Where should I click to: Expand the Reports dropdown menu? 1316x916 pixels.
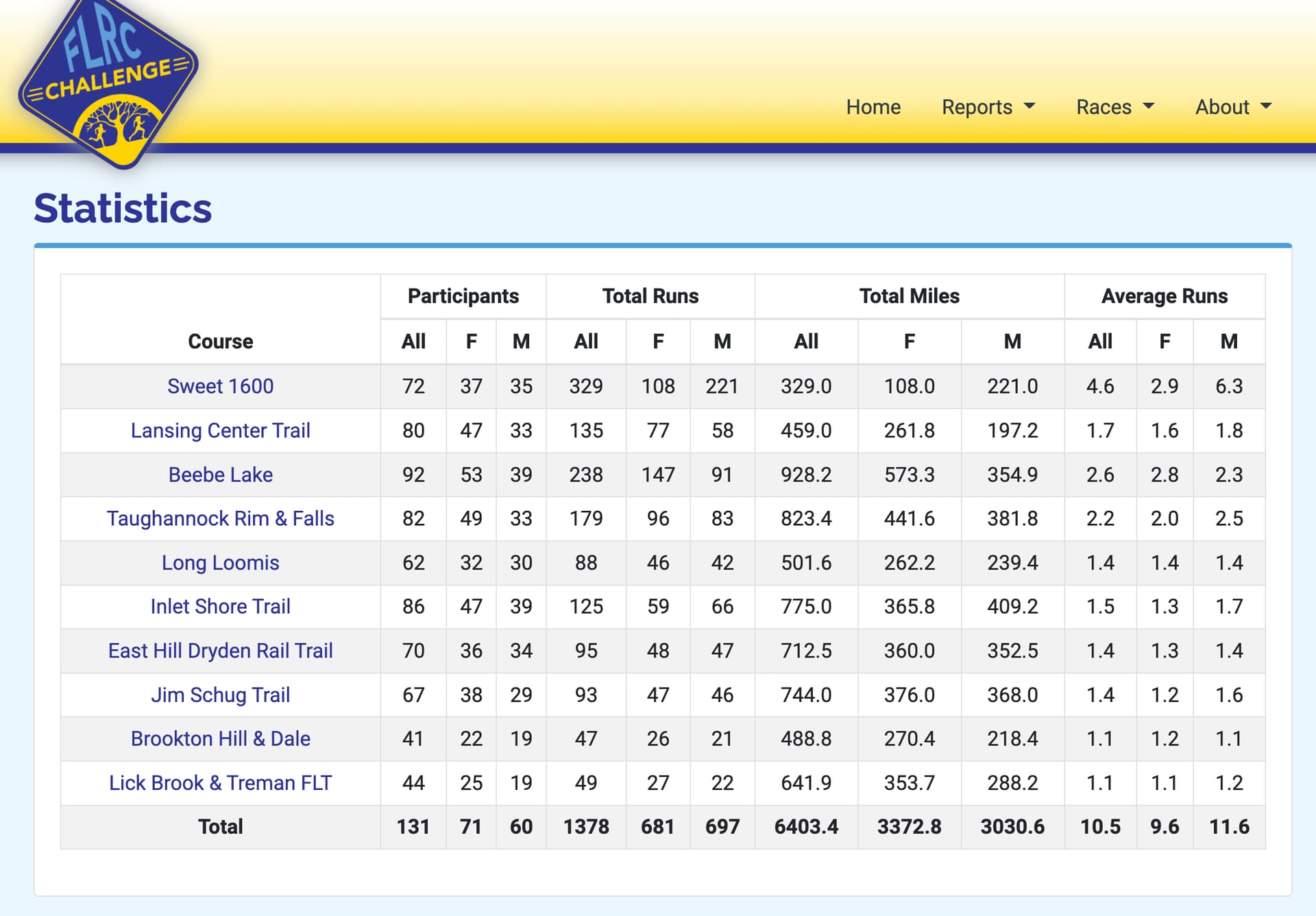click(x=988, y=107)
